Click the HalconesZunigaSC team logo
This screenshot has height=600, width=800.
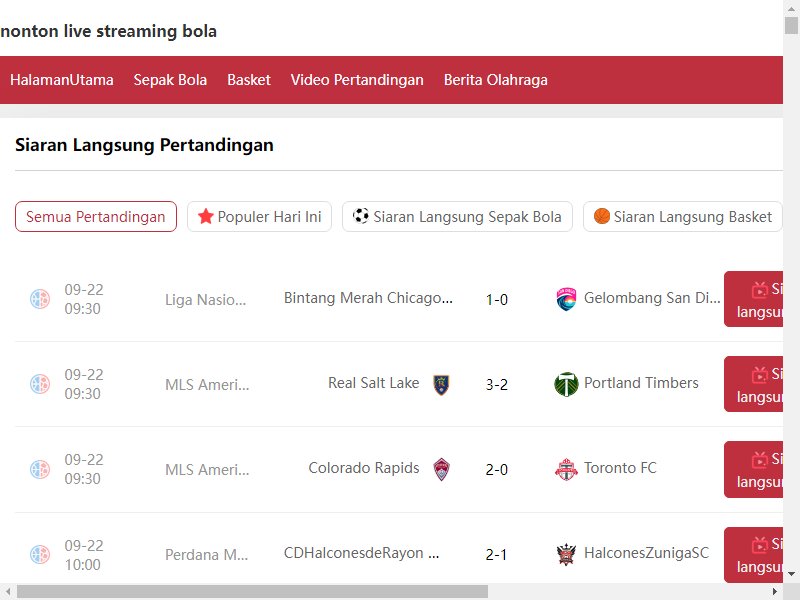566,555
